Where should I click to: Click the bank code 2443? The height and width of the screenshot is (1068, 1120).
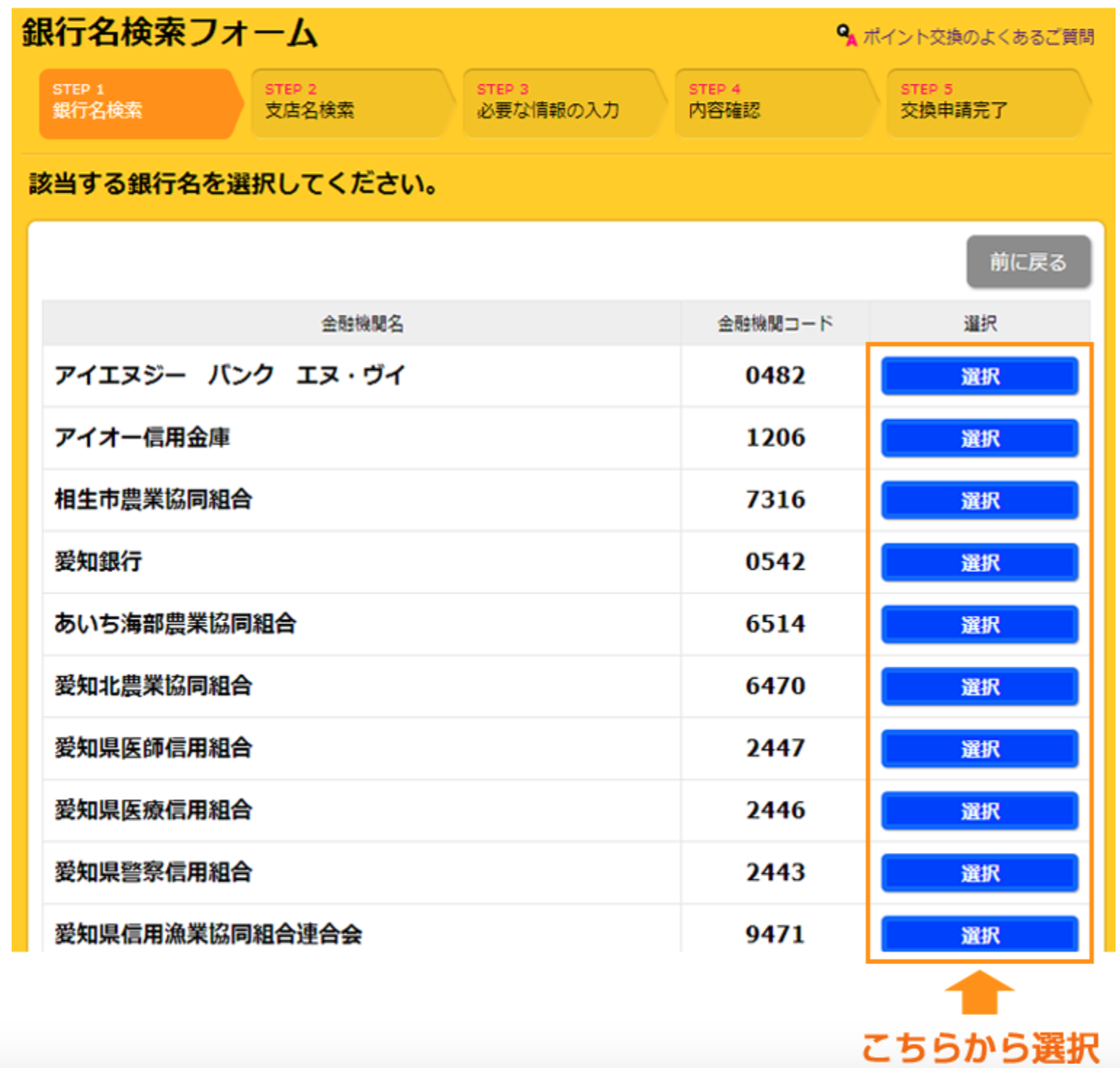coord(776,873)
